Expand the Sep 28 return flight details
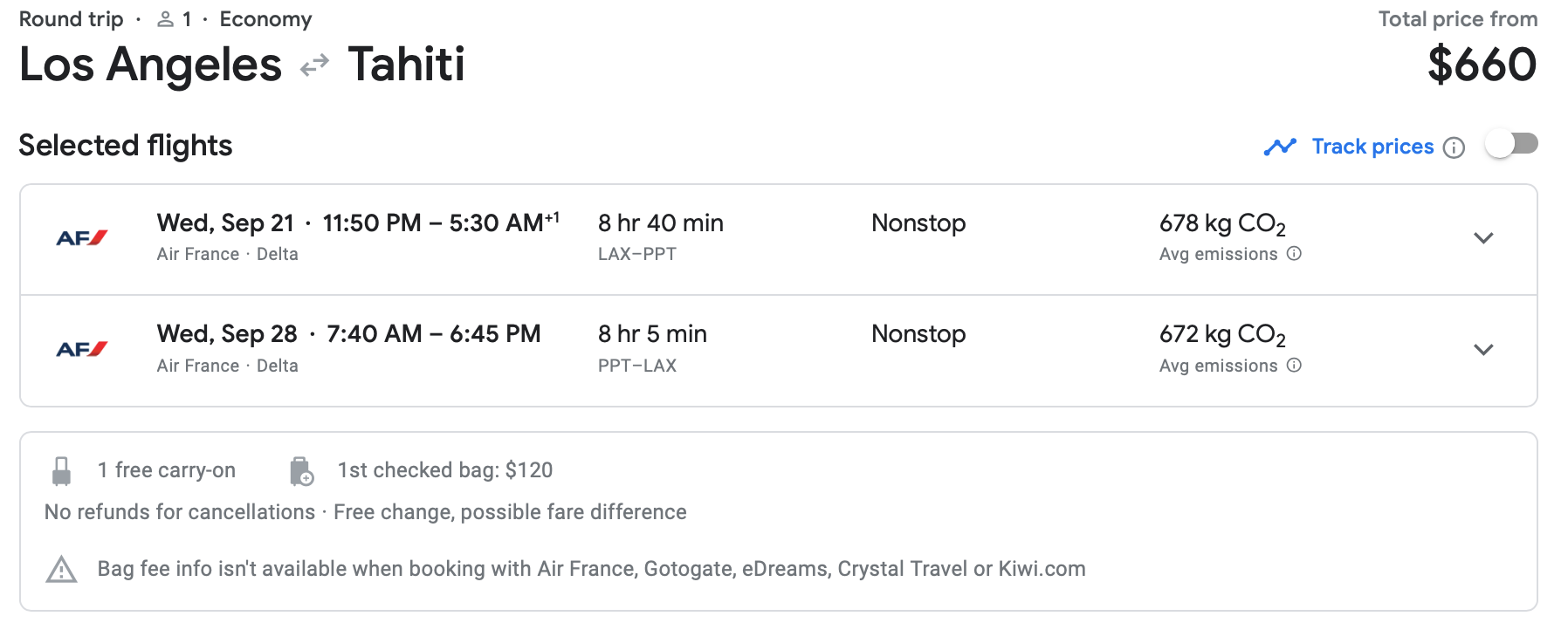This screenshot has height=623, width=1568. [1483, 350]
